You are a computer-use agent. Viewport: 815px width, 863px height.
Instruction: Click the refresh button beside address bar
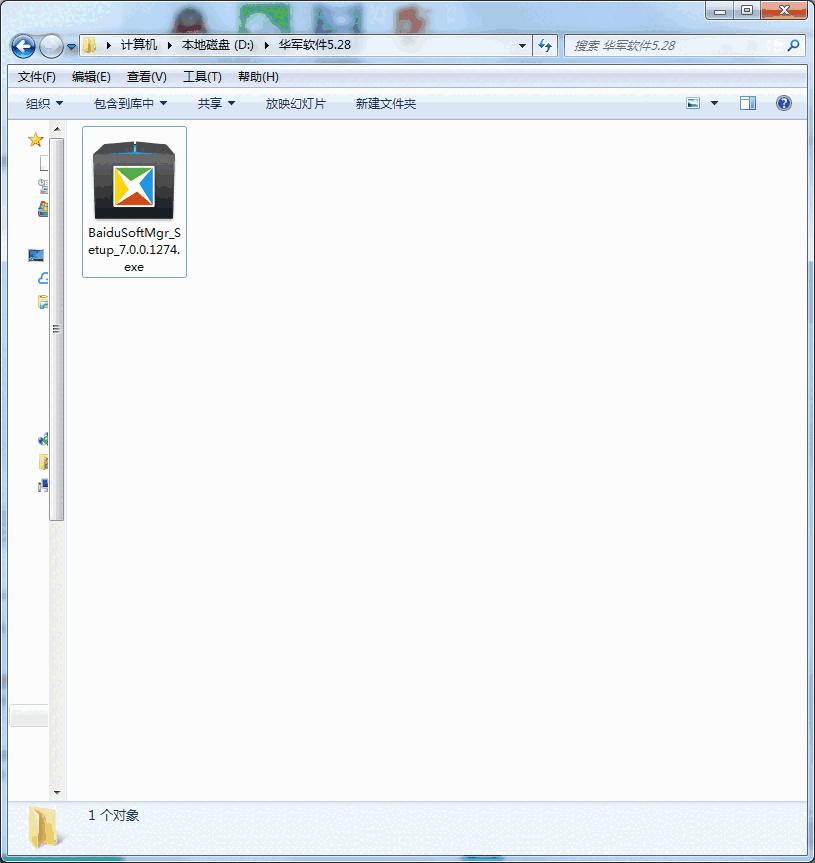[545, 46]
